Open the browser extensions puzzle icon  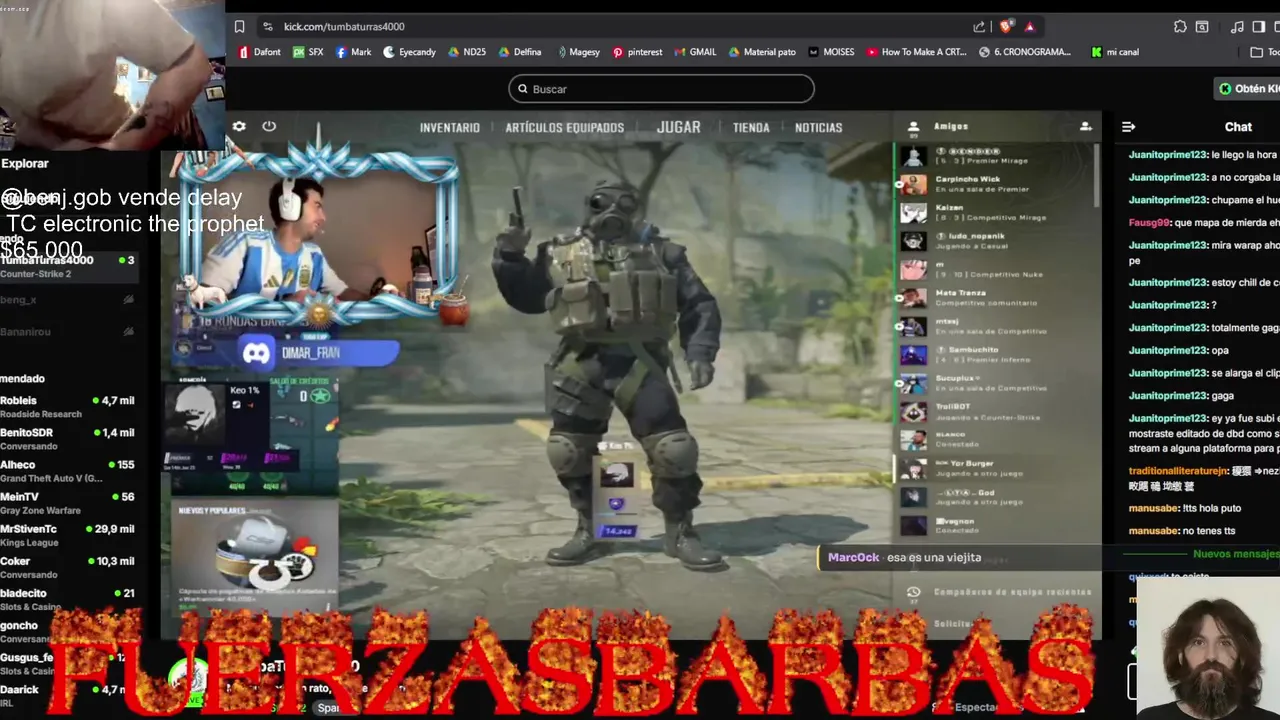point(1180,27)
